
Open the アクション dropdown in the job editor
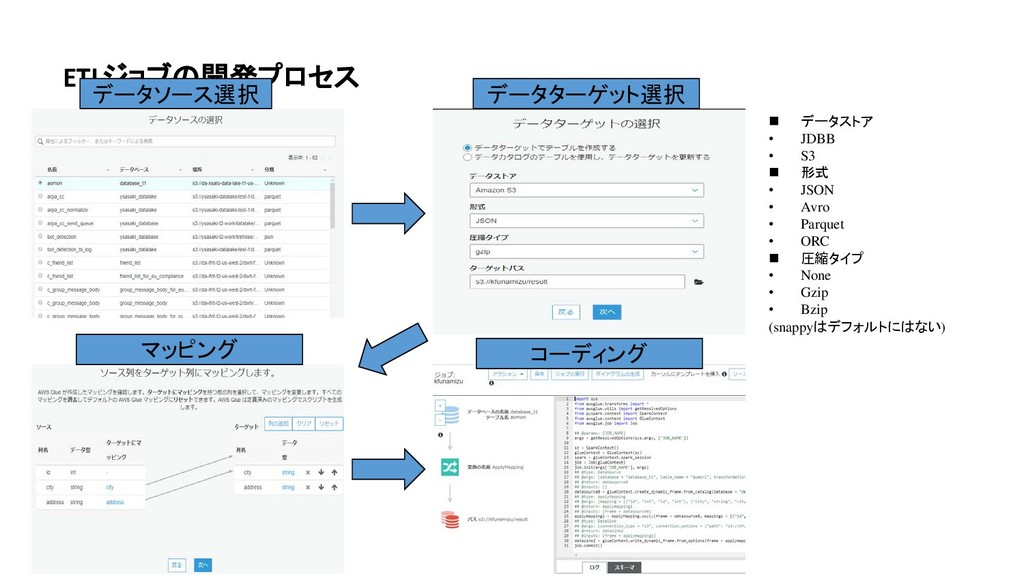click(508, 374)
